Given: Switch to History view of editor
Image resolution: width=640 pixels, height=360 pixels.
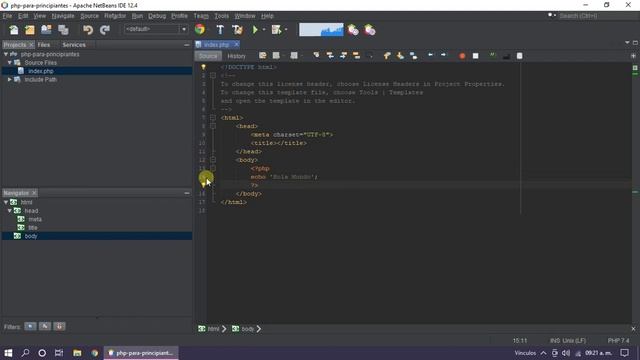Looking at the screenshot, I should 236,56.
